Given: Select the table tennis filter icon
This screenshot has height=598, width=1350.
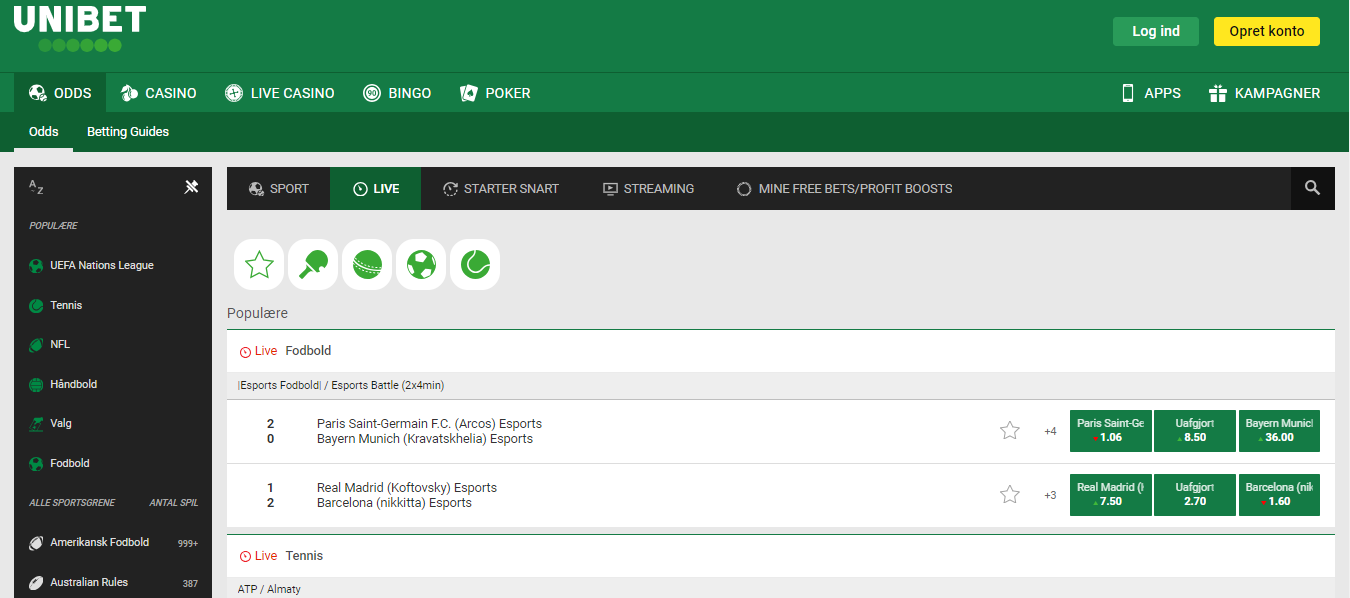Looking at the screenshot, I should click(x=313, y=265).
